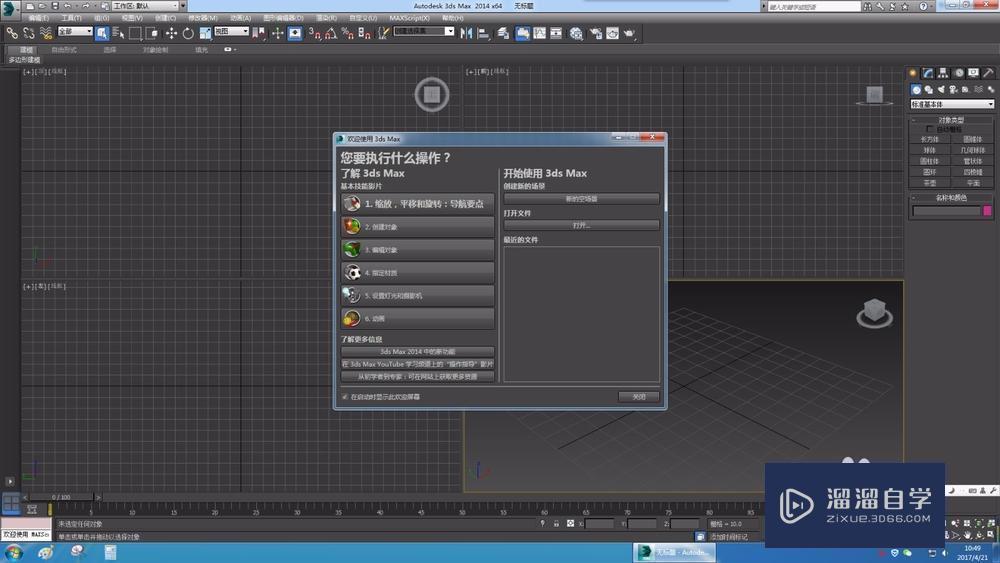The height and width of the screenshot is (563, 1000).
Task: Open the first menu ending in (E)
Action: 38,18
